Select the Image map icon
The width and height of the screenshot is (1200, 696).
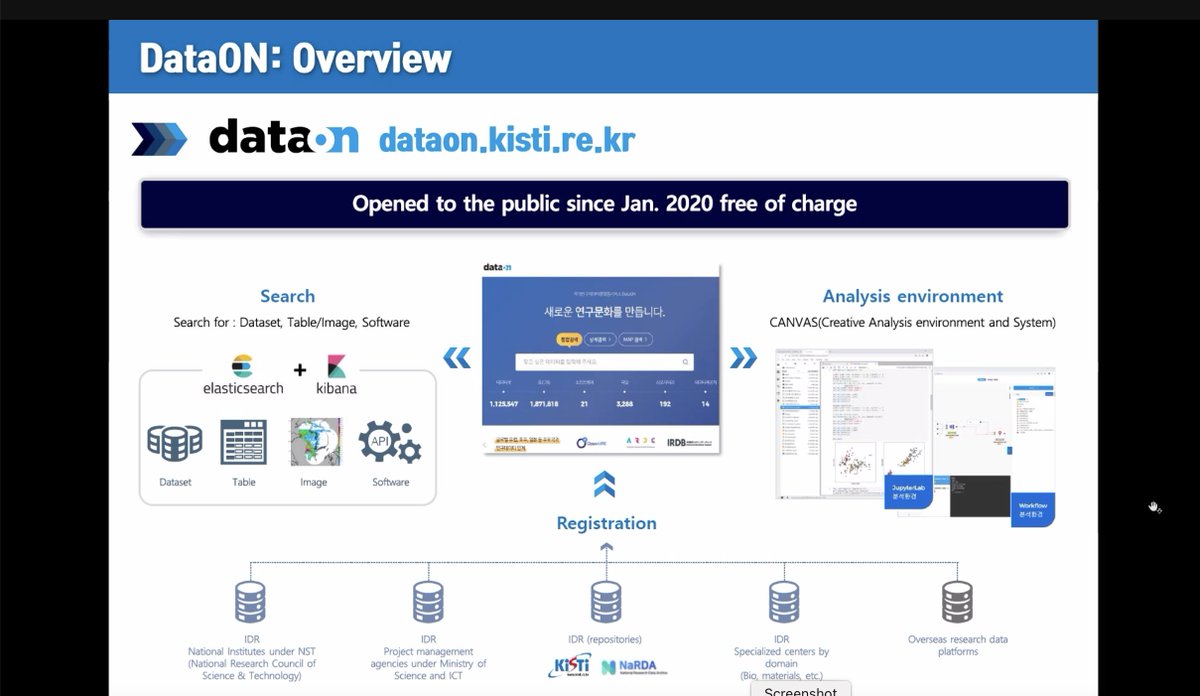pyautogui.click(x=315, y=442)
